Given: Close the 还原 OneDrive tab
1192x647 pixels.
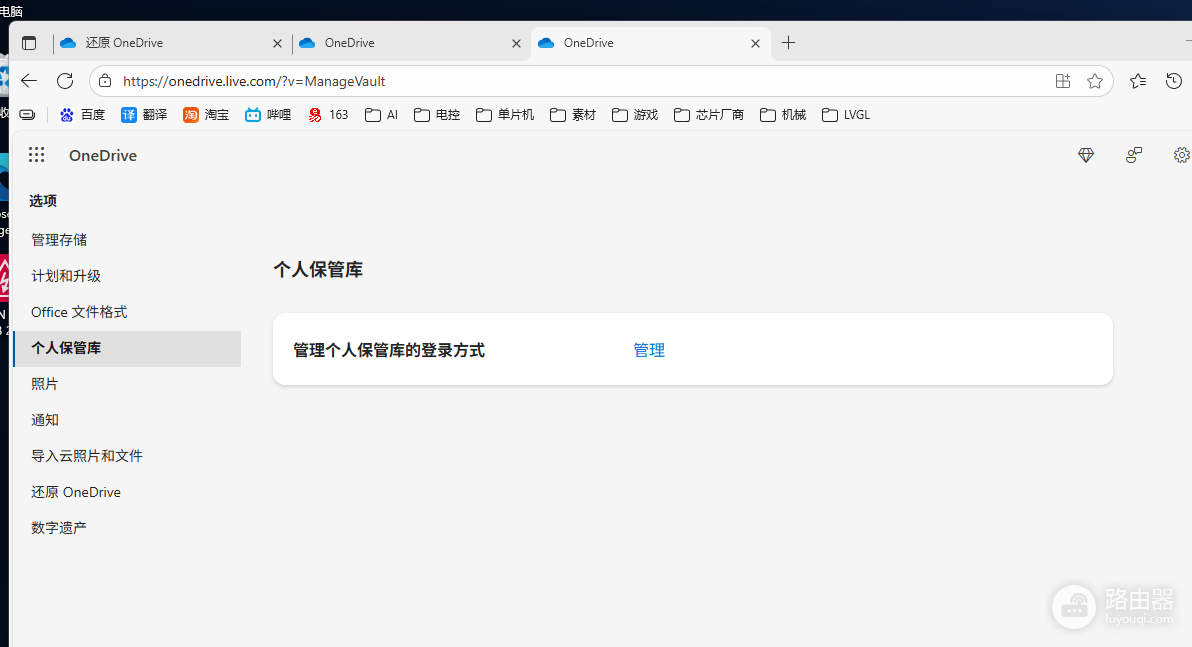Looking at the screenshot, I should 277,43.
